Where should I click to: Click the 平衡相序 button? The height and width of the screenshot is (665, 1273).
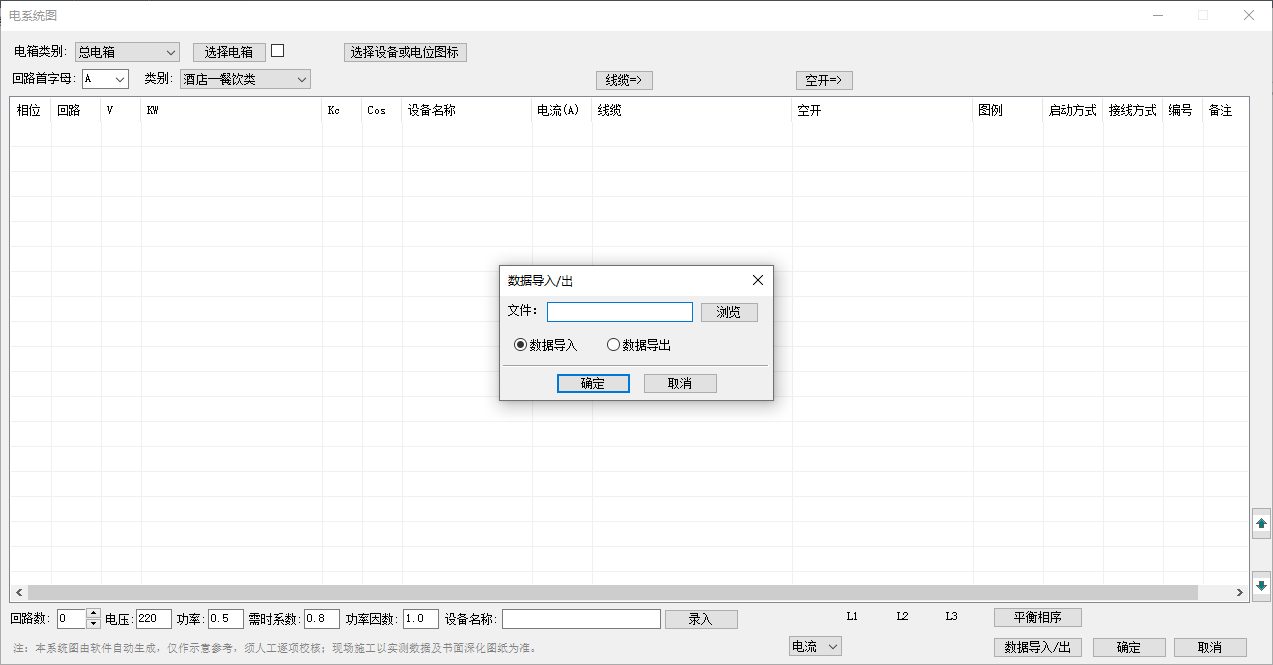coord(1038,617)
